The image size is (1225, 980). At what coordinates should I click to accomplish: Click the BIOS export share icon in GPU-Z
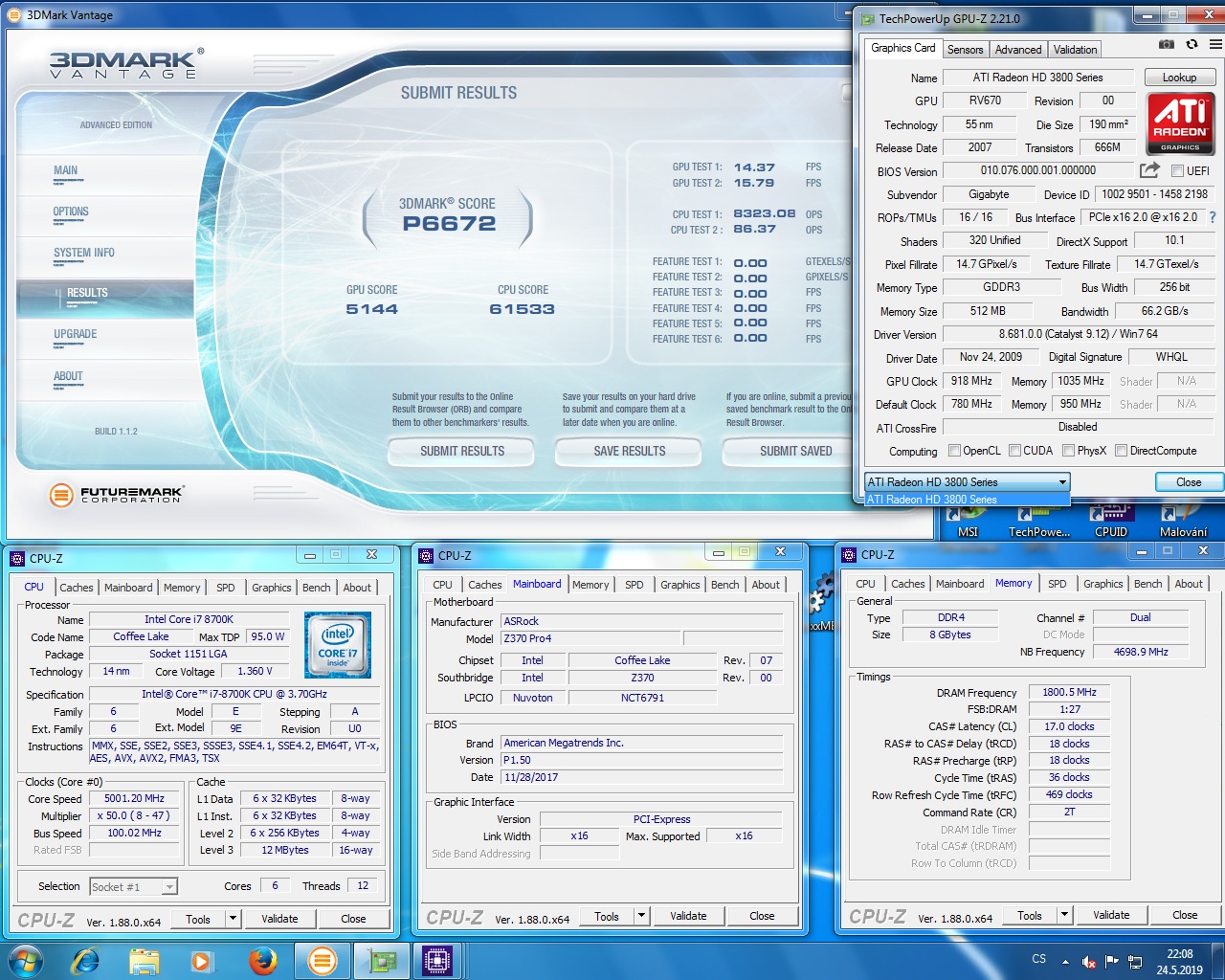pos(1150,170)
